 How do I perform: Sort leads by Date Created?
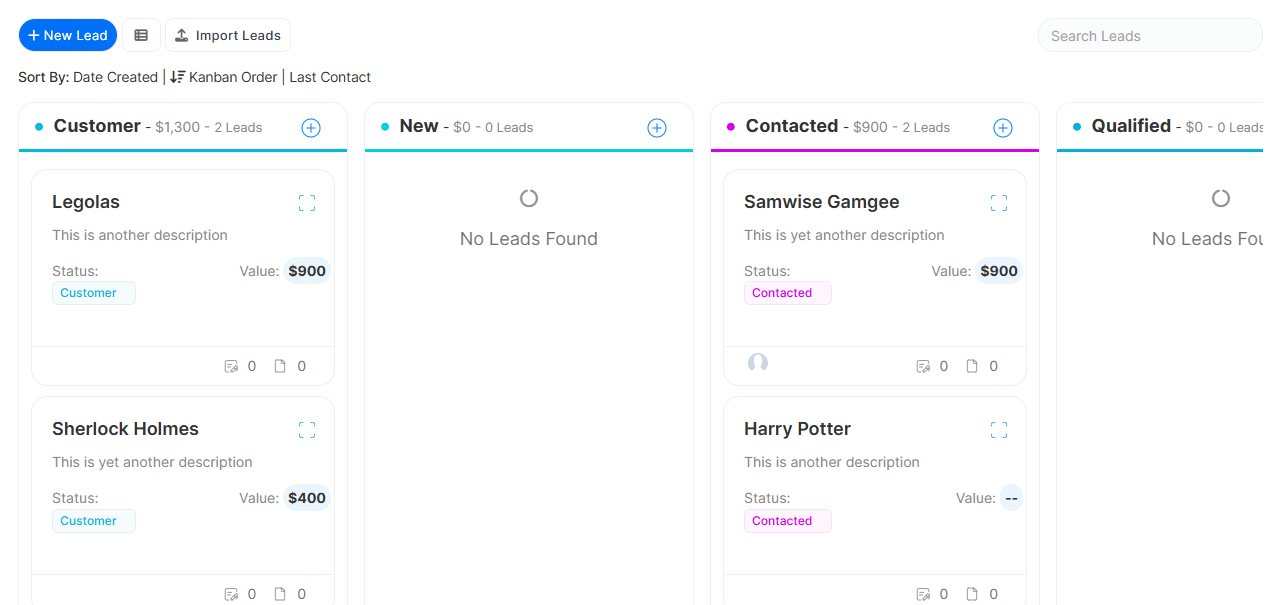tap(115, 77)
